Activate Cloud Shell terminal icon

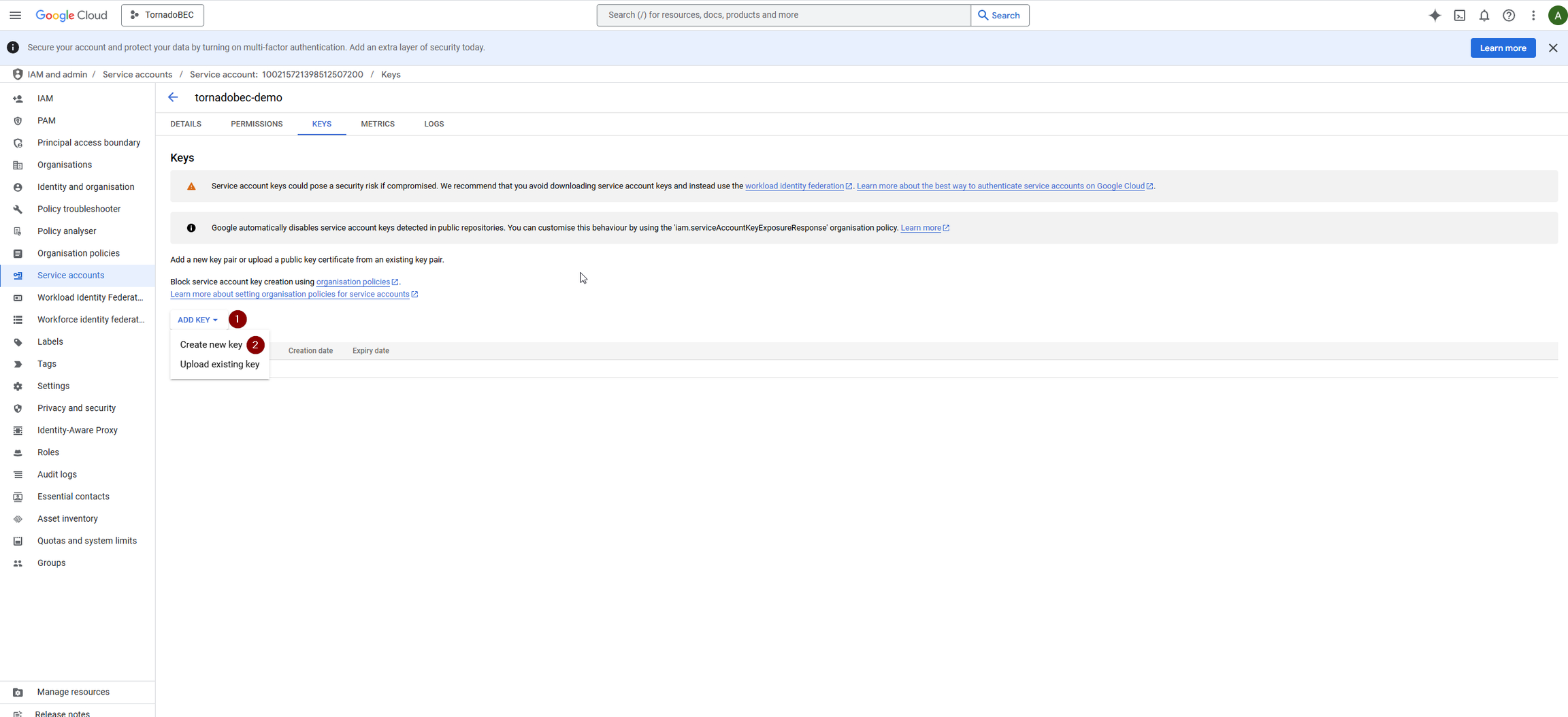1459,15
